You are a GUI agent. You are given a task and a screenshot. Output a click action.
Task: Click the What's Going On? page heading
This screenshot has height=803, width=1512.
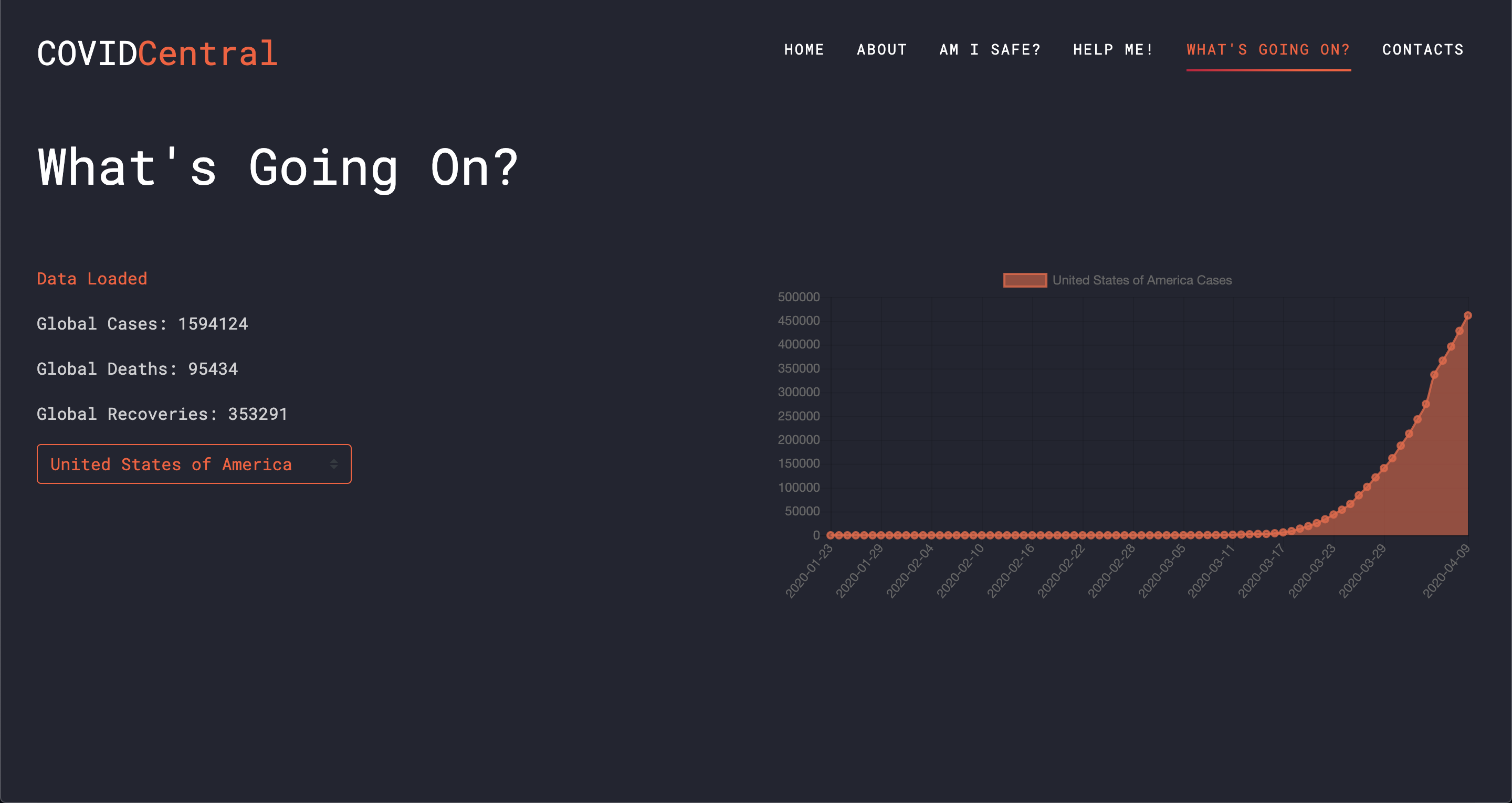pyautogui.click(x=278, y=168)
